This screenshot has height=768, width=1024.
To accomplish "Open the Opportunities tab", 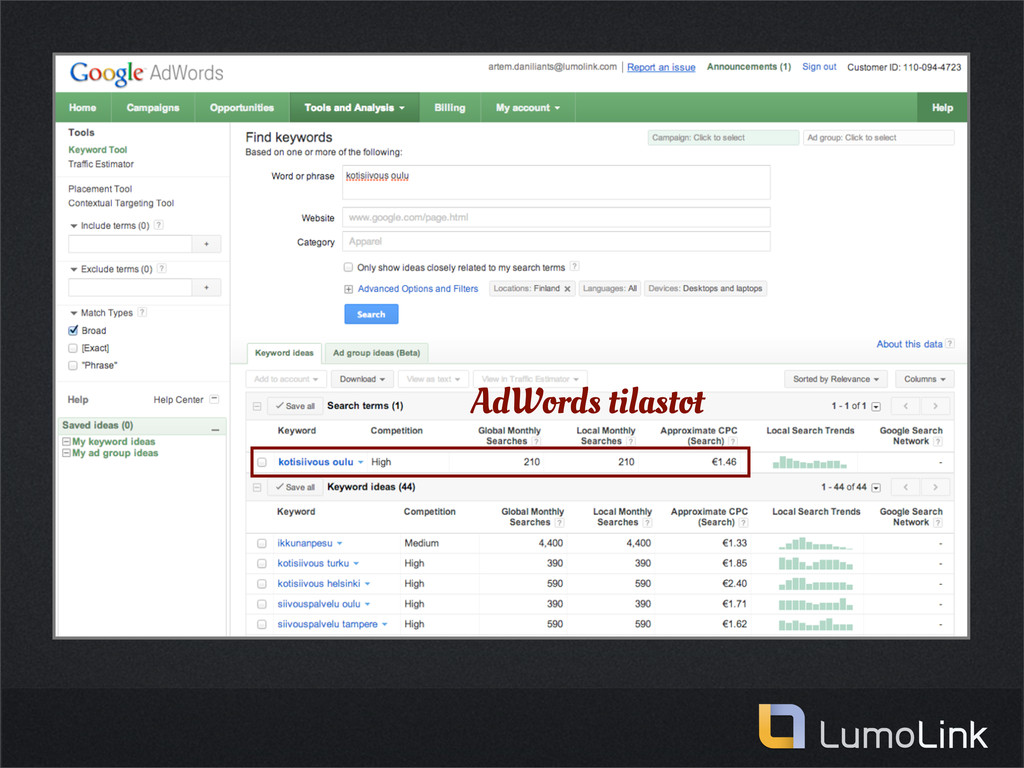I will point(242,108).
